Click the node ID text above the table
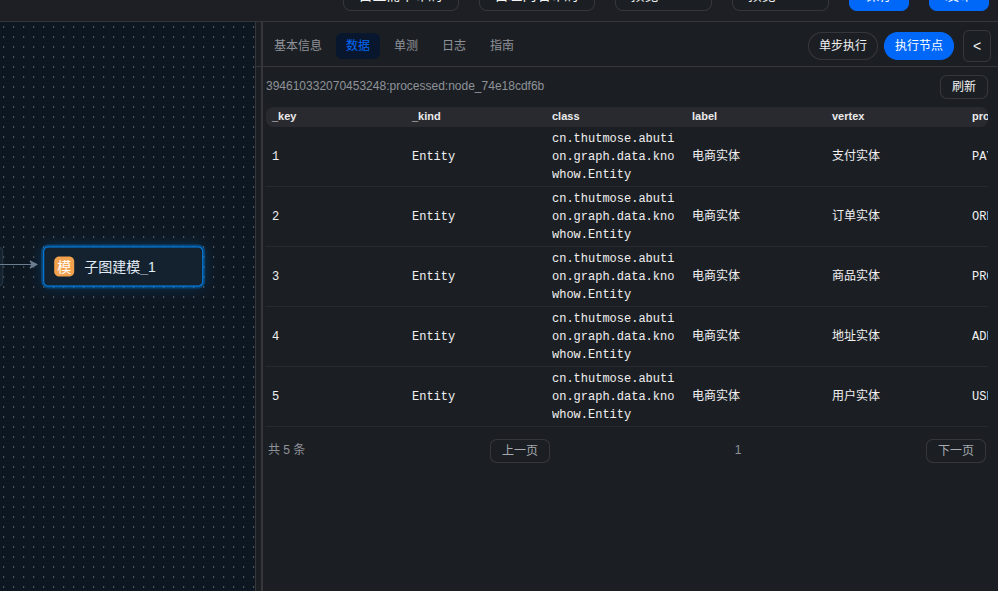998x591 pixels. click(x=405, y=87)
